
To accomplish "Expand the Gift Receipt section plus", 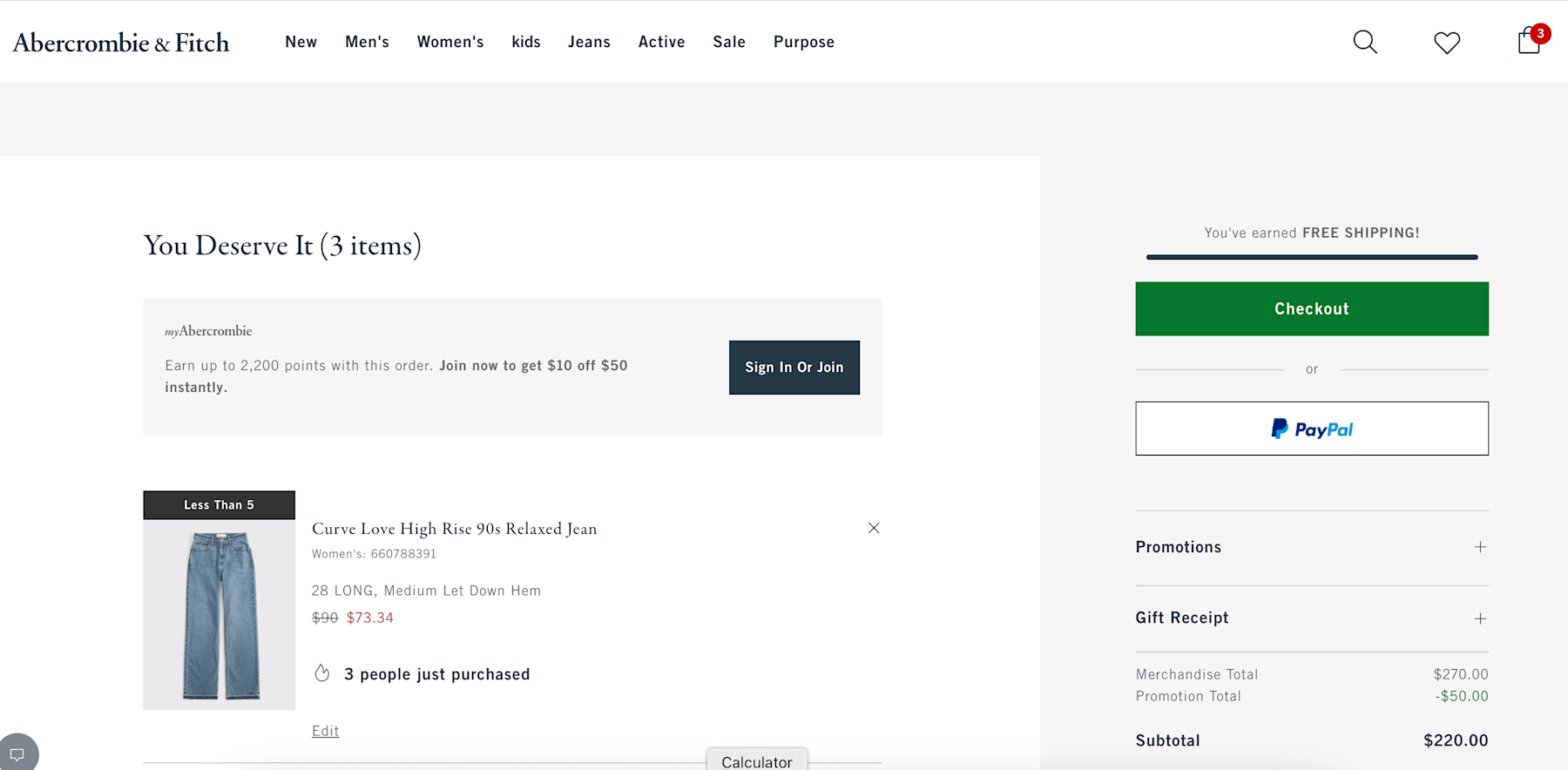I will pos(1480,618).
